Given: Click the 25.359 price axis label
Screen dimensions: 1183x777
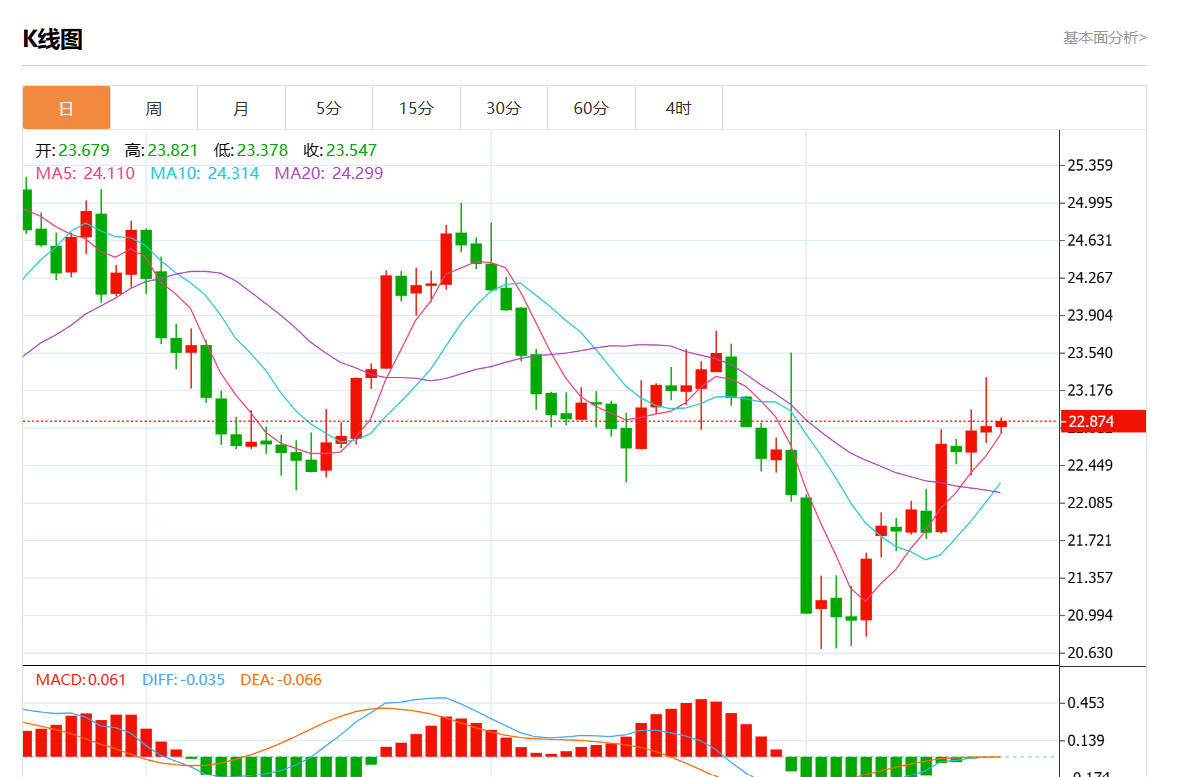Looking at the screenshot, I should pyautogui.click(x=1089, y=165).
